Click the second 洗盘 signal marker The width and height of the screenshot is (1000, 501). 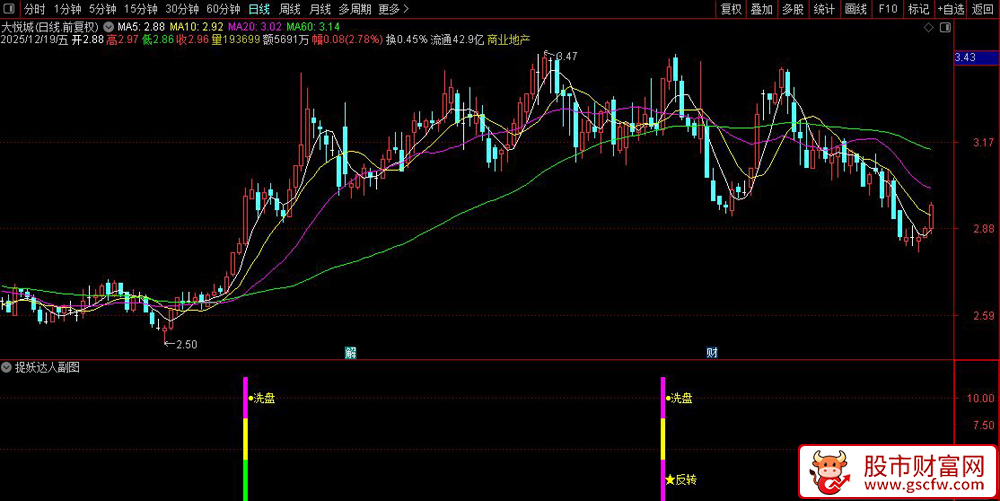point(679,398)
